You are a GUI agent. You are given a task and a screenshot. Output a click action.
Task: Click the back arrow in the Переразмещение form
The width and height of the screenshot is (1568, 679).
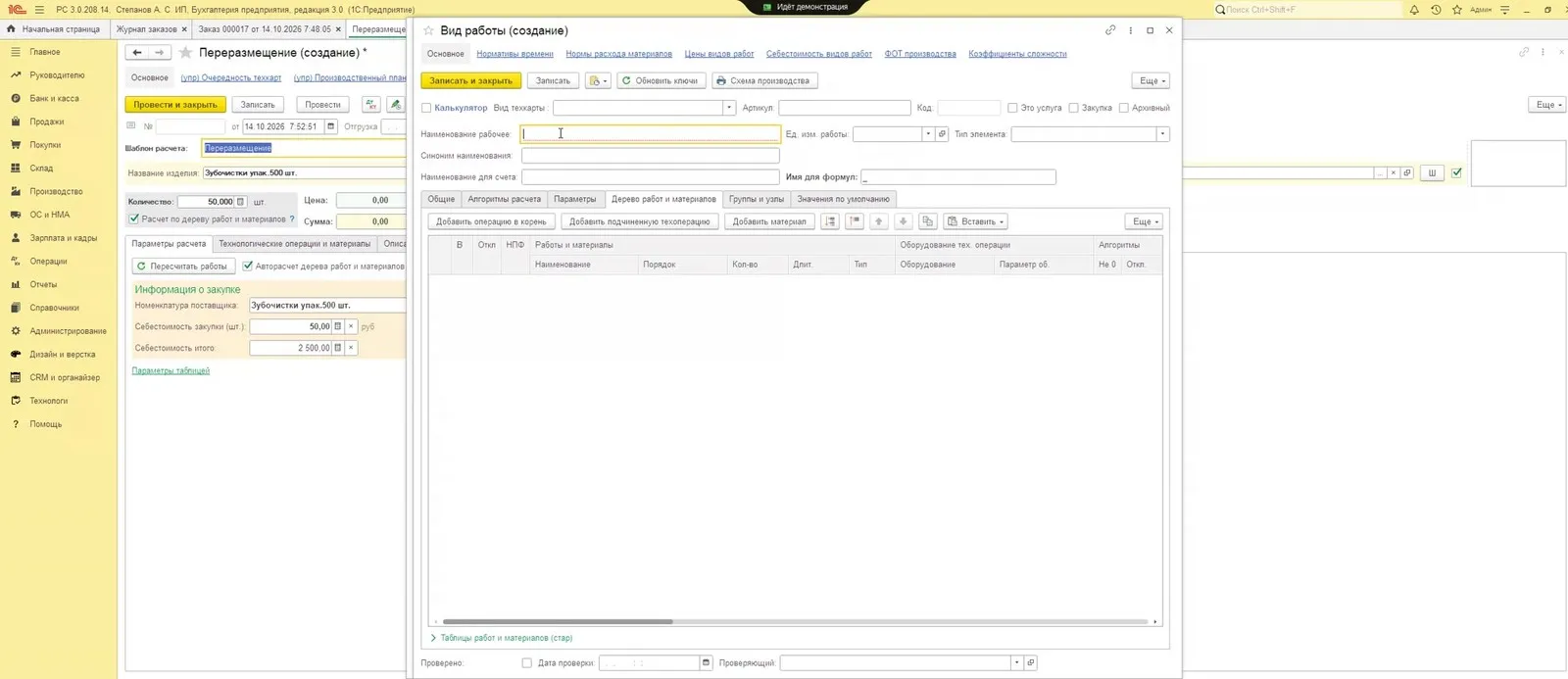(x=137, y=53)
